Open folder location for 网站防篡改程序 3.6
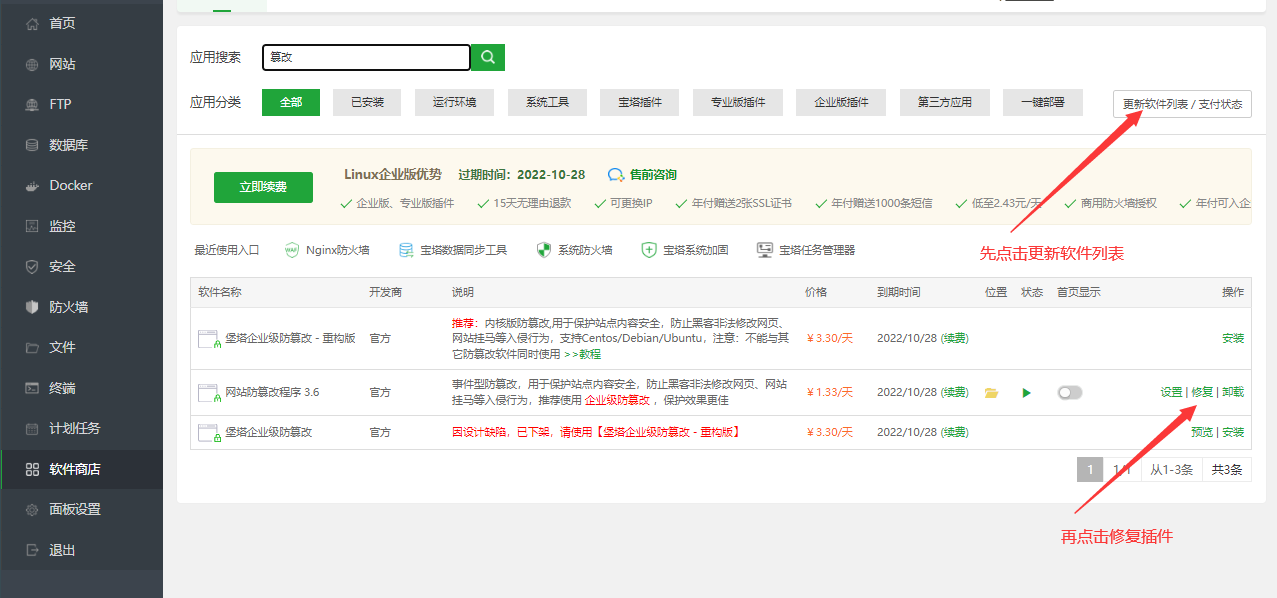 coord(991,393)
